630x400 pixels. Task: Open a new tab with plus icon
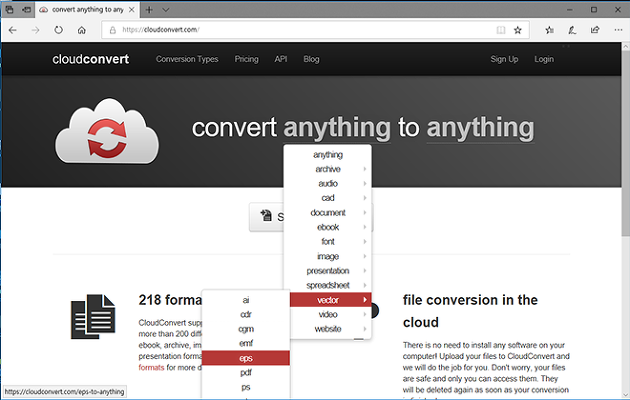[149, 10]
